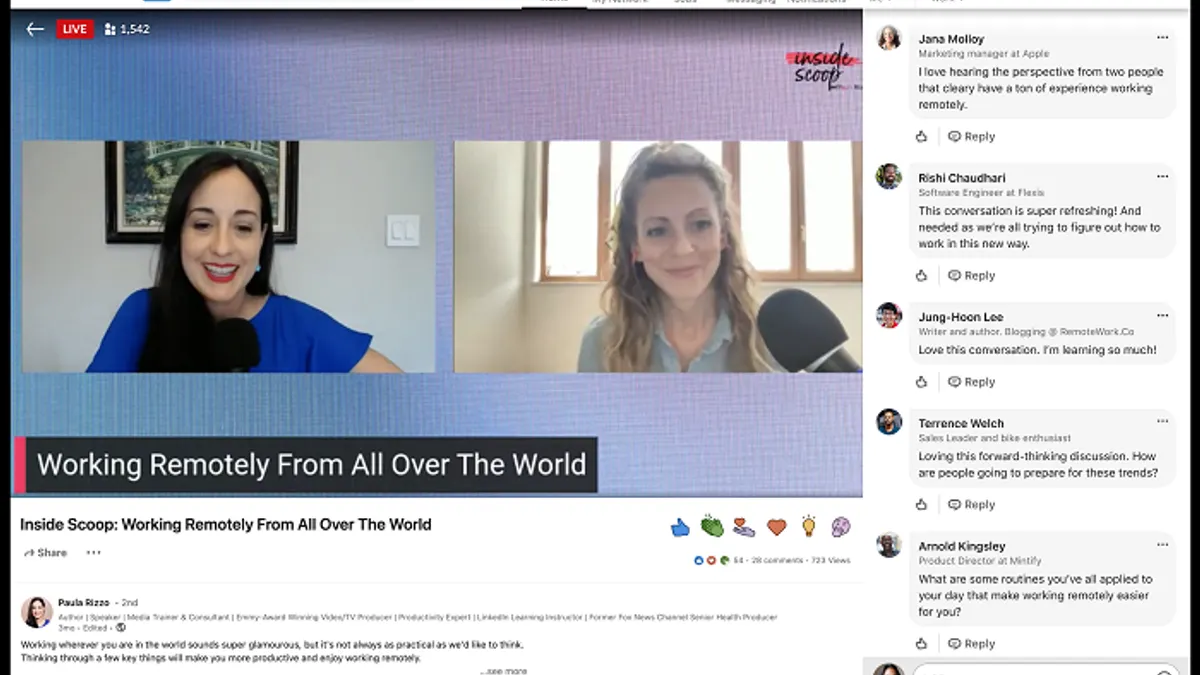
Task: Like Terrence Welch's comment
Action: (x=922, y=505)
